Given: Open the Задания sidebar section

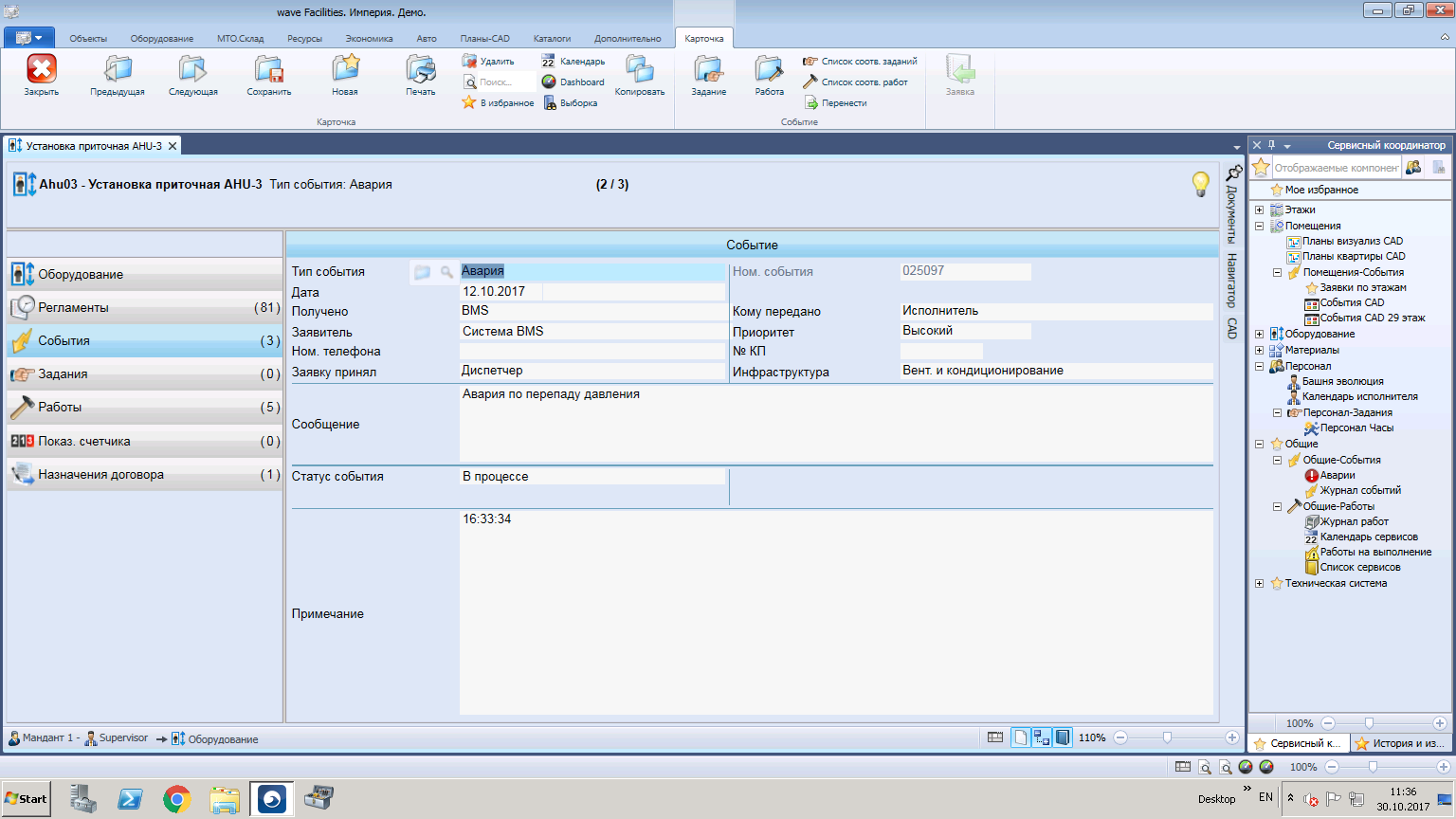Looking at the screenshot, I should [145, 373].
